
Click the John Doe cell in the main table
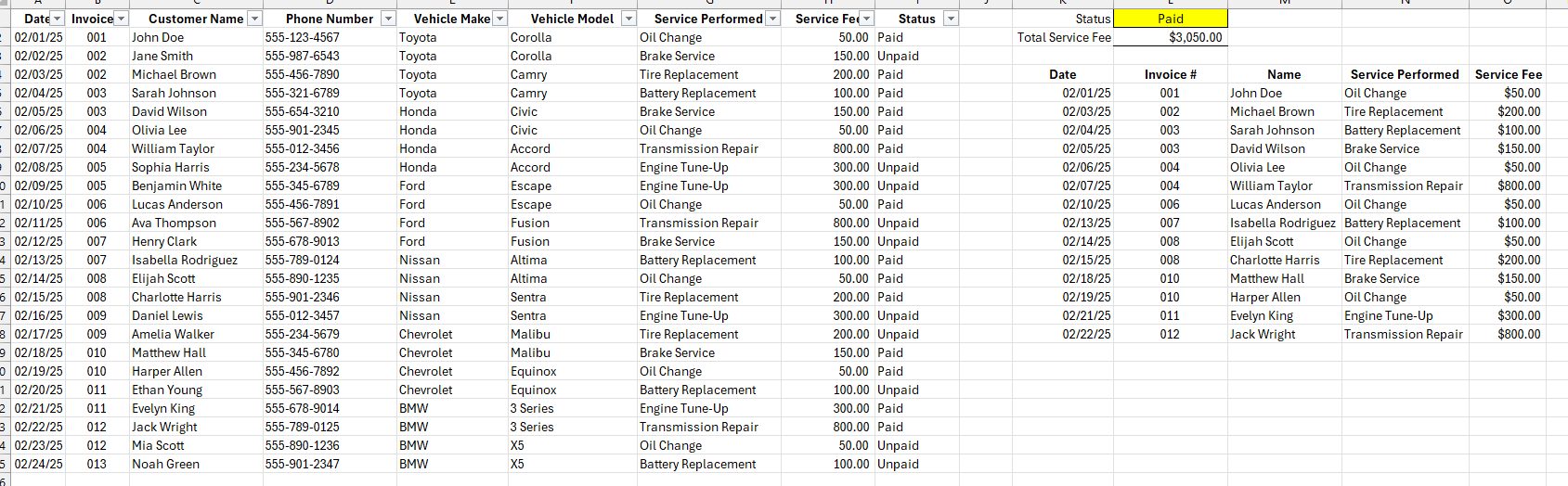coord(158,37)
